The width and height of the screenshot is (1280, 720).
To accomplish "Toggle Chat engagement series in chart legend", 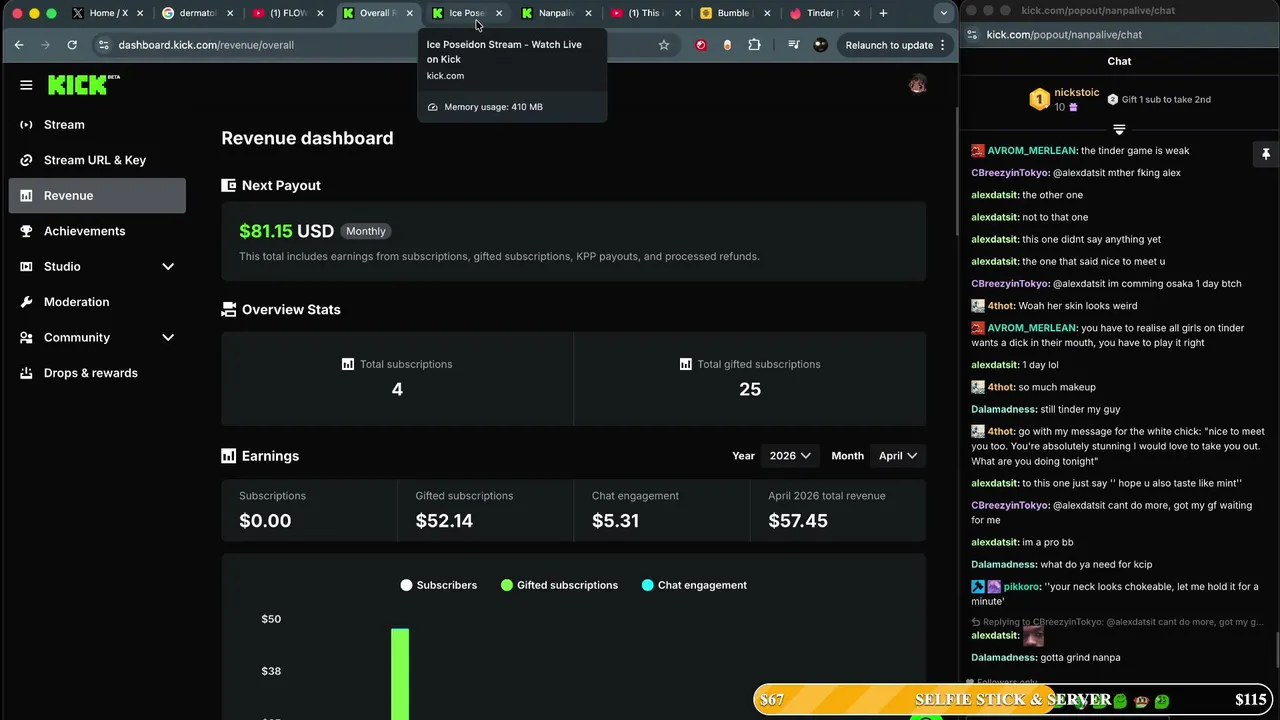I will tap(694, 585).
